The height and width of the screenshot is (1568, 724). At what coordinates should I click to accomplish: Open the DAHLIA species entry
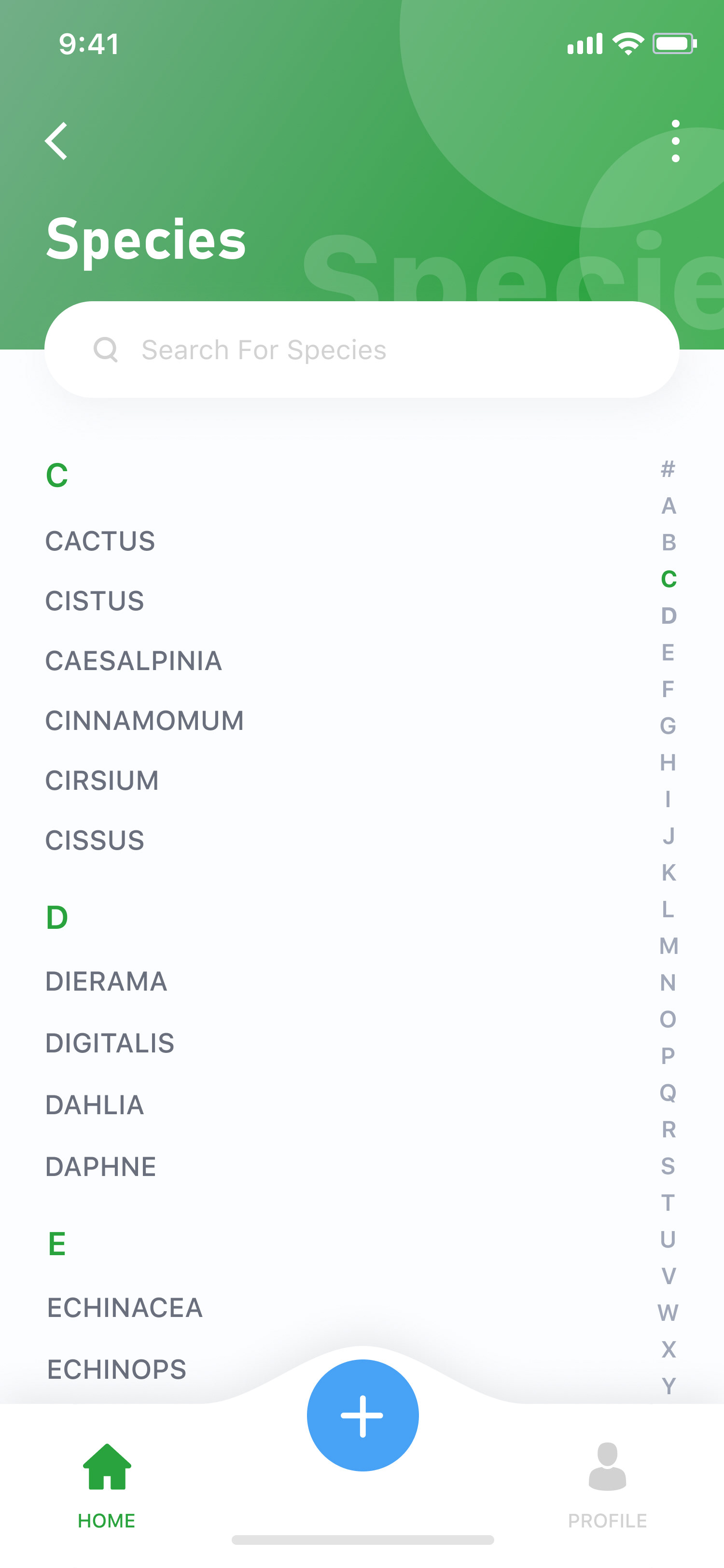tap(95, 1105)
